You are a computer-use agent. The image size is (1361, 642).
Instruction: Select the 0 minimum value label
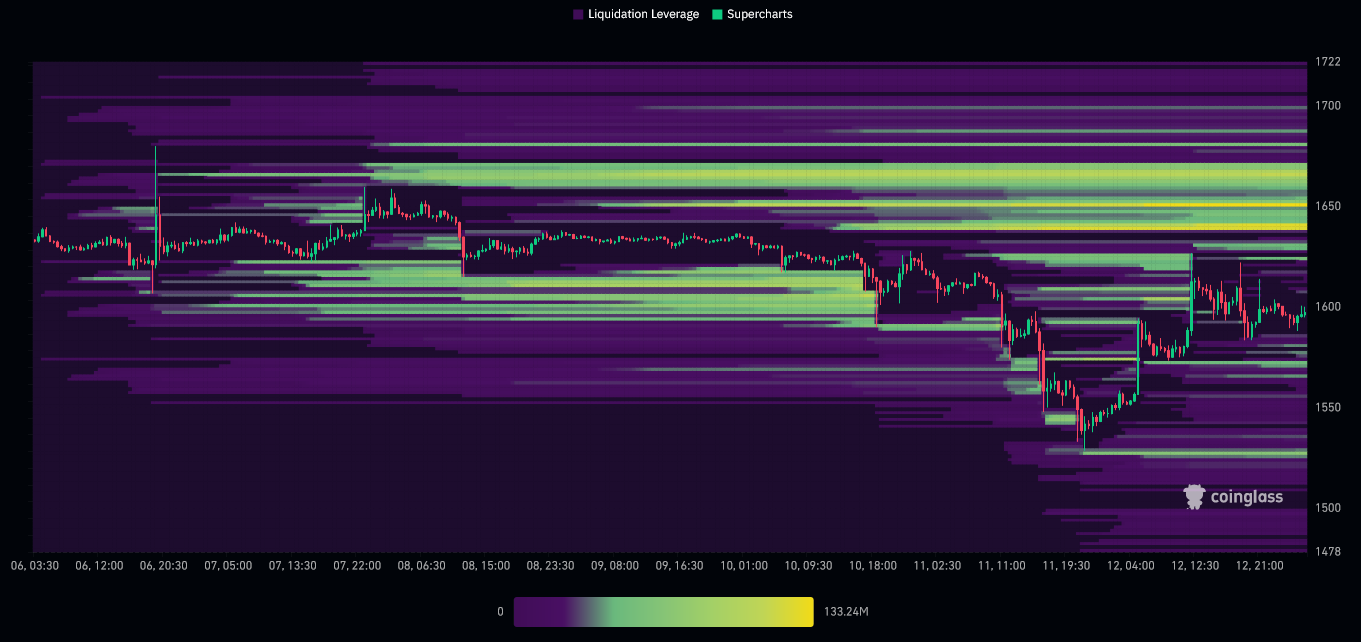[500, 611]
